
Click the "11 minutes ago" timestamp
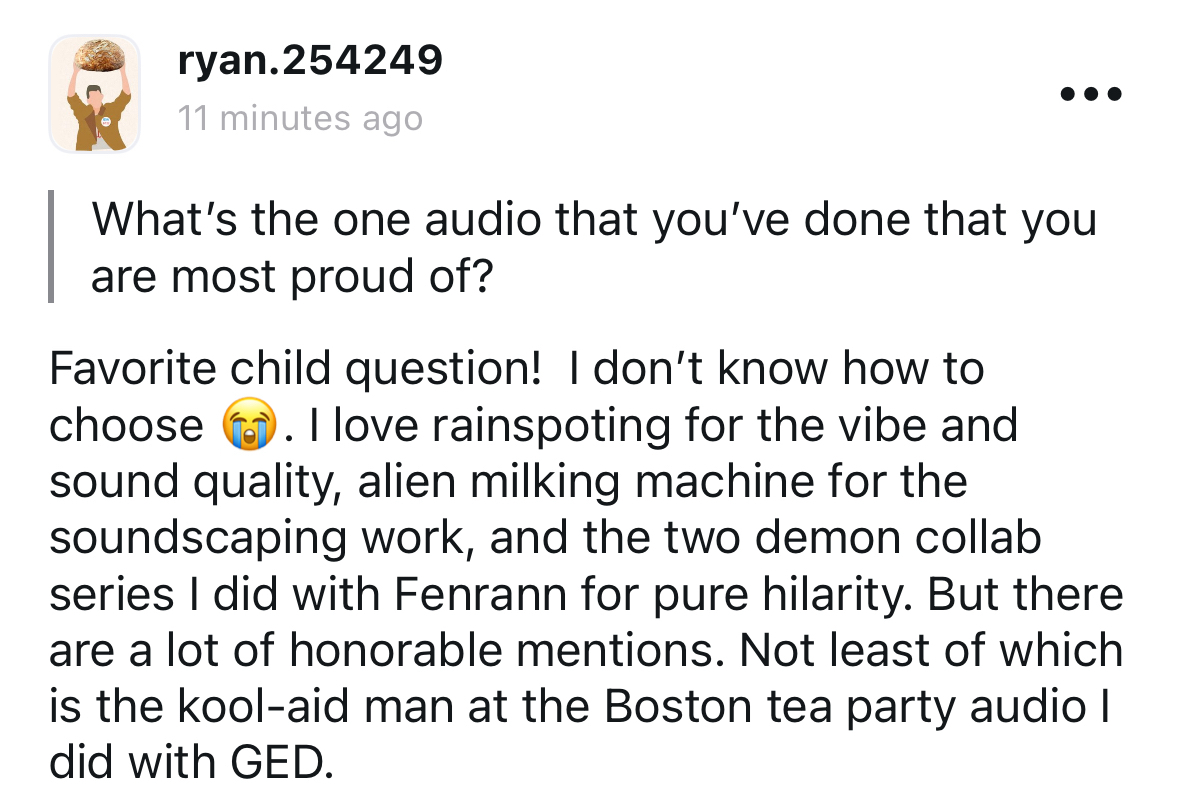(x=300, y=119)
